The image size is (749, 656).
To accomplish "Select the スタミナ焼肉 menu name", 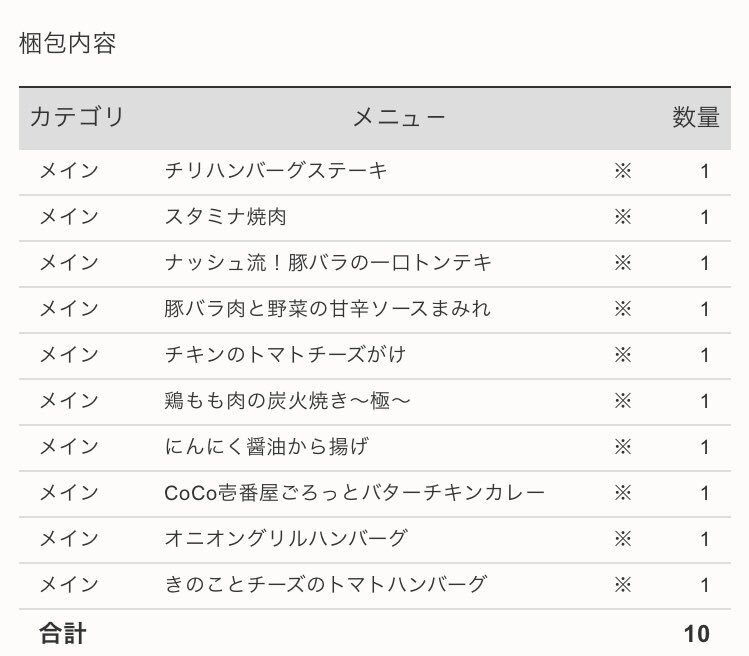I will (x=226, y=217).
